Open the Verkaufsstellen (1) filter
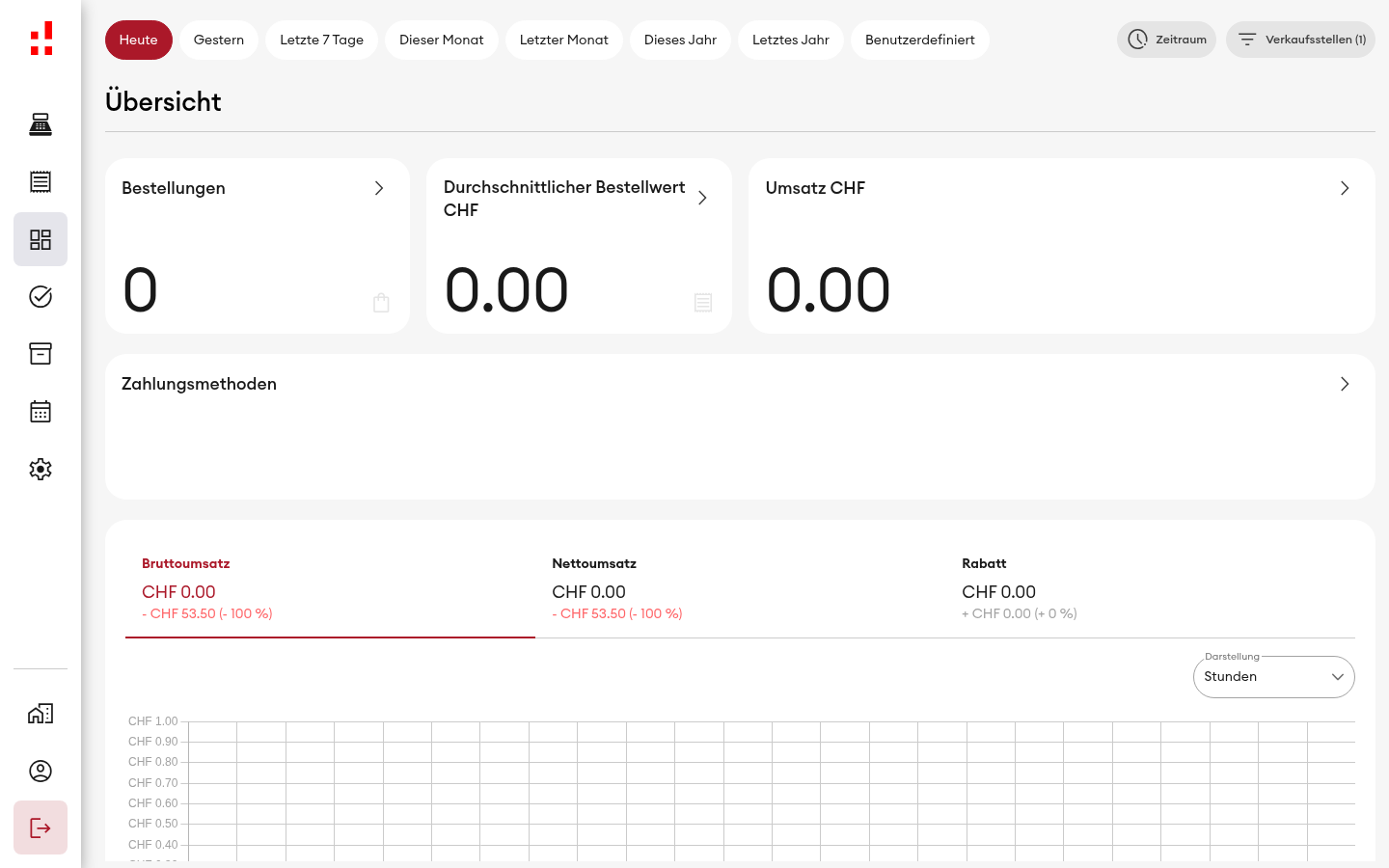Image resolution: width=1389 pixels, height=868 pixels. 1300,40
